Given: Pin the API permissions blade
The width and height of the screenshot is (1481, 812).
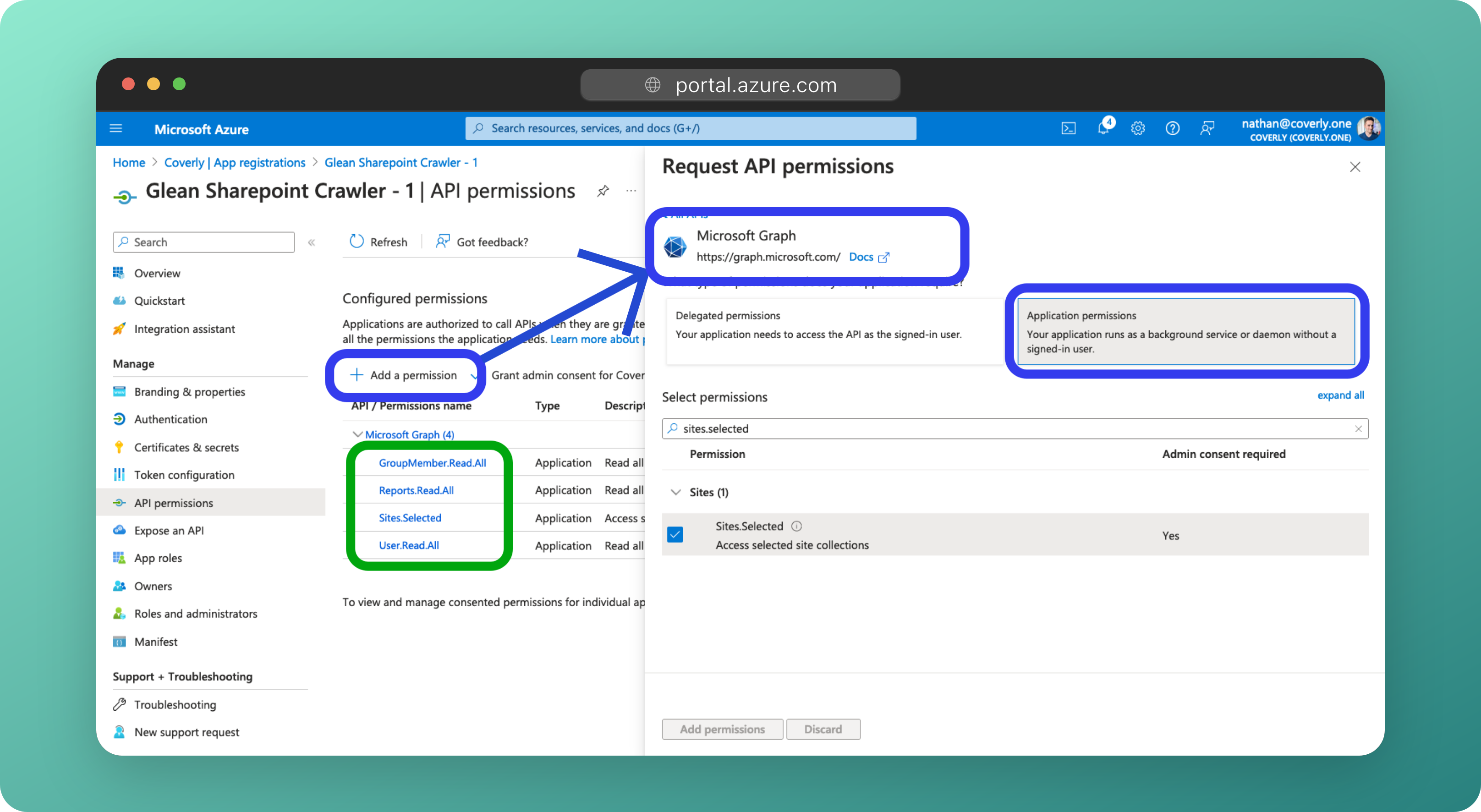Looking at the screenshot, I should click(603, 191).
